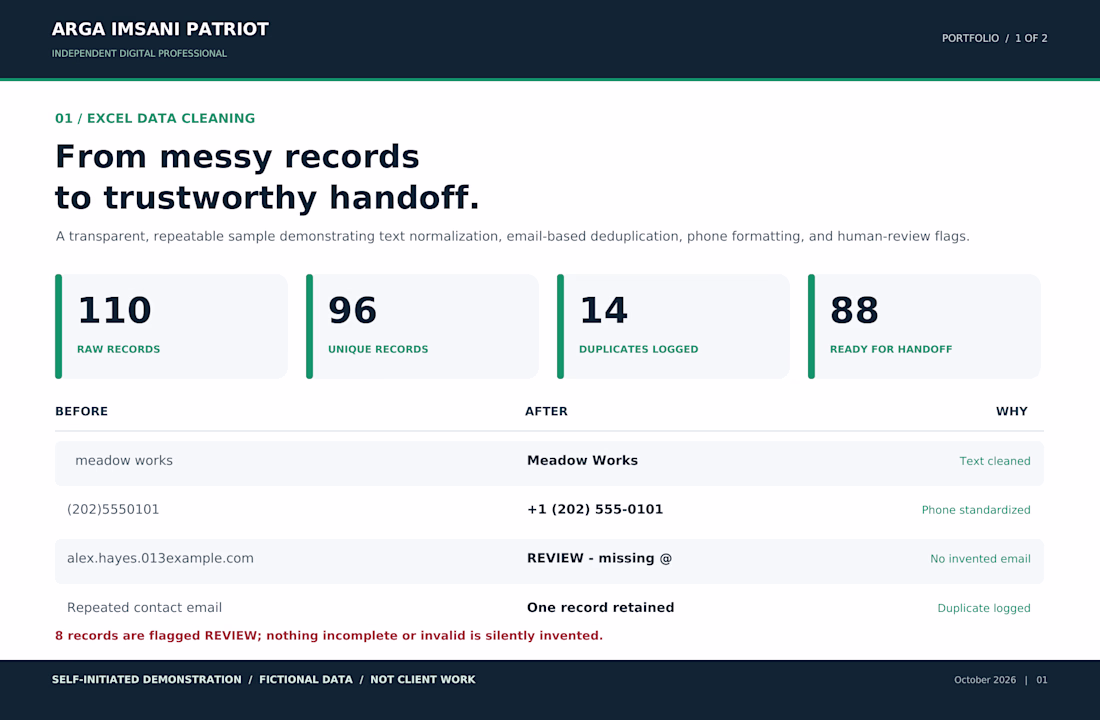Click the +1 (202) 555-0101 formatted phone
The image size is (1100, 720).
tap(595, 509)
